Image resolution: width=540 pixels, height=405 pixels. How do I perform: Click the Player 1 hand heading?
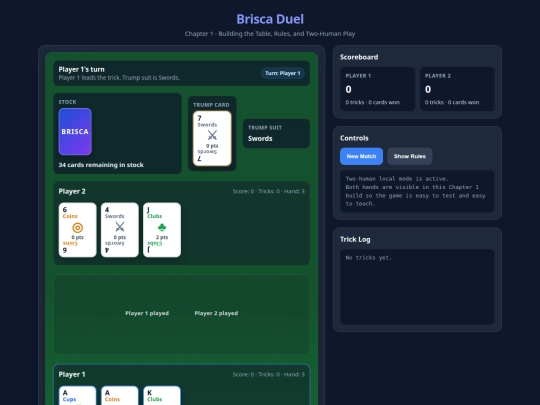click(x=72, y=374)
